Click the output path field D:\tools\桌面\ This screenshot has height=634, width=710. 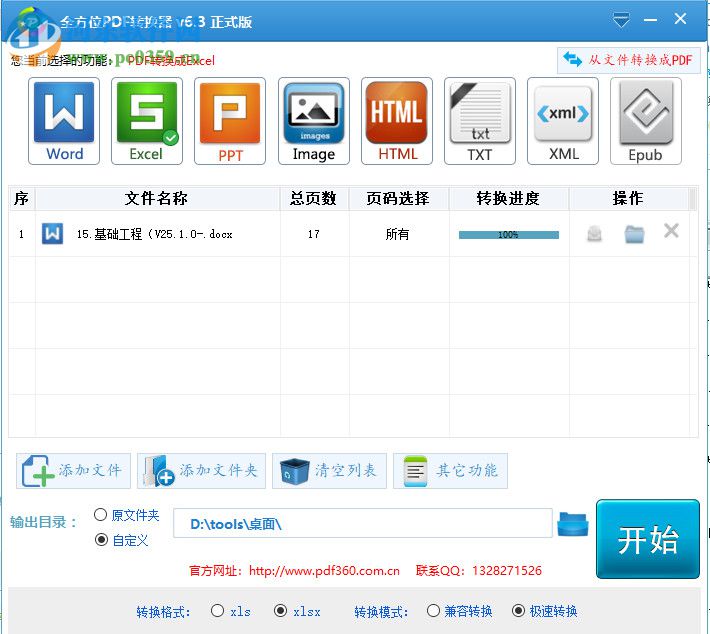pos(363,524)
